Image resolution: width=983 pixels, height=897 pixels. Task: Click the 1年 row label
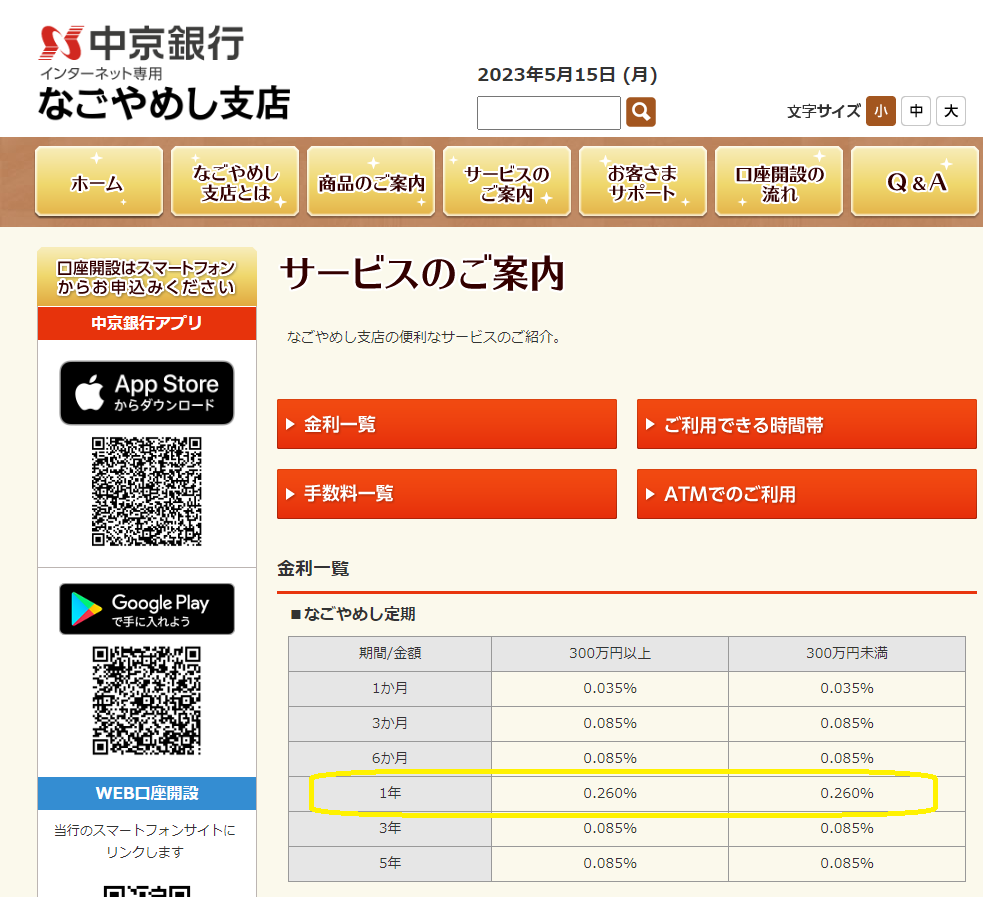[x=390, y=794]
